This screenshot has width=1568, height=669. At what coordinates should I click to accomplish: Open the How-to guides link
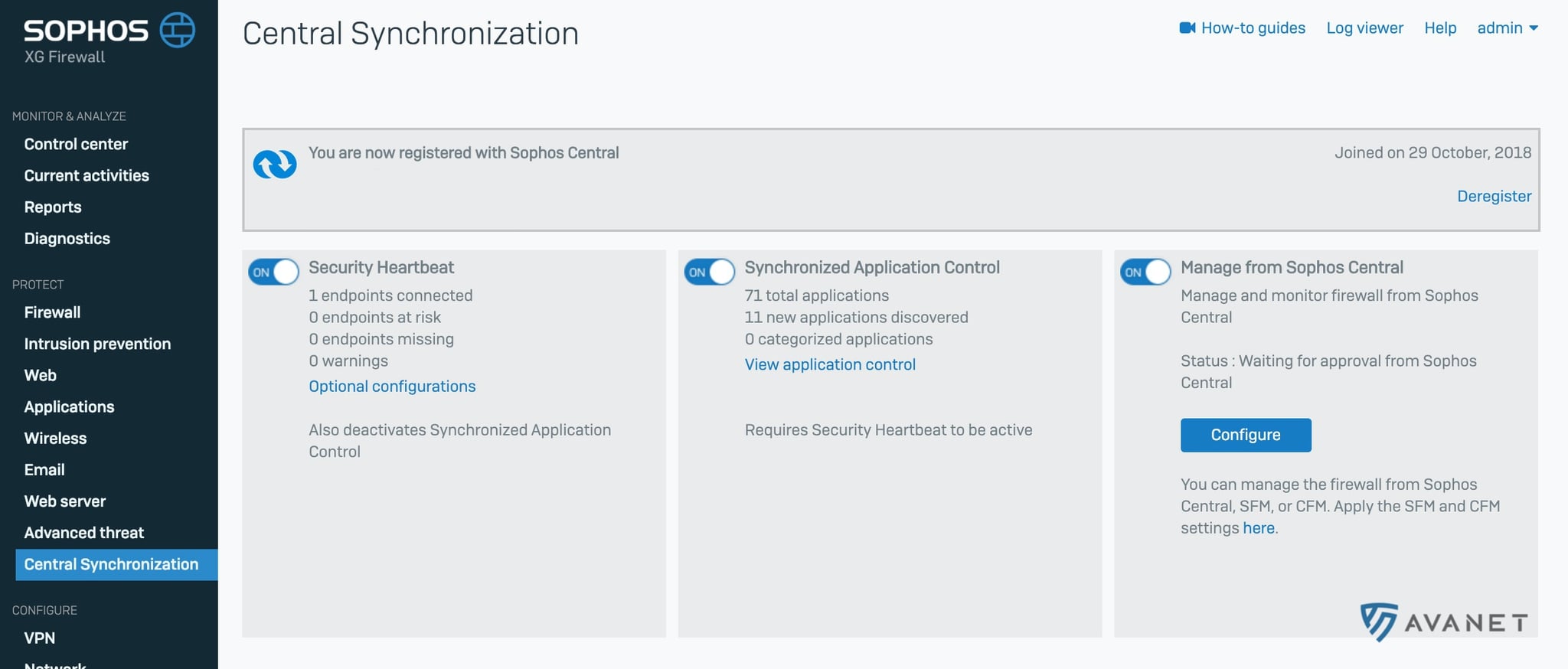tap(1253, 28)
